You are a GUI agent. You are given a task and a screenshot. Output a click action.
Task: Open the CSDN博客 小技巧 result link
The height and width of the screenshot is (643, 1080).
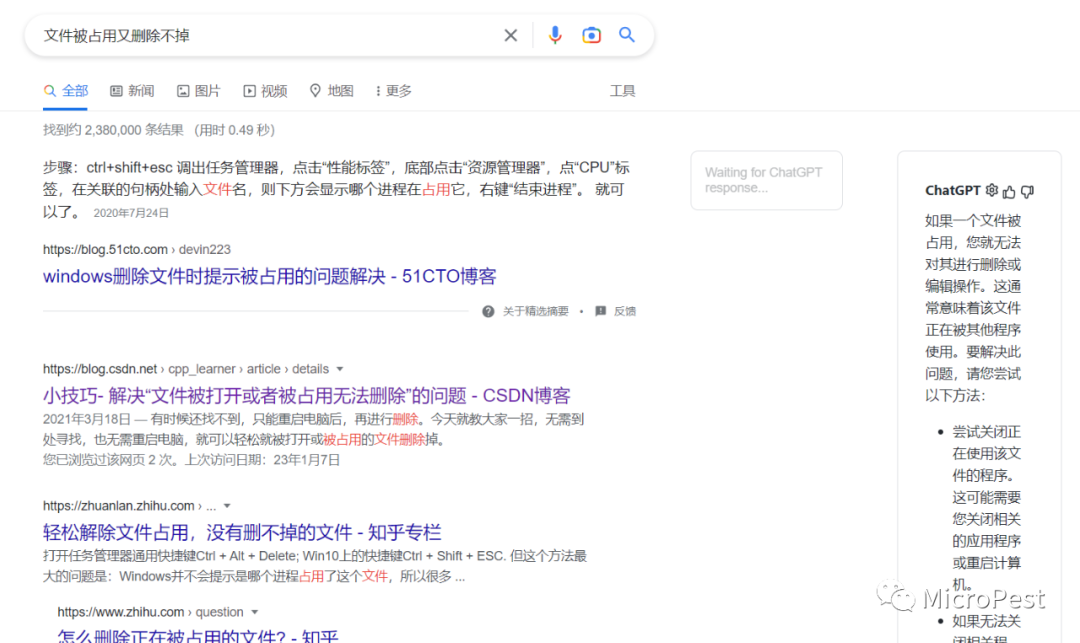tap(307, 395)
